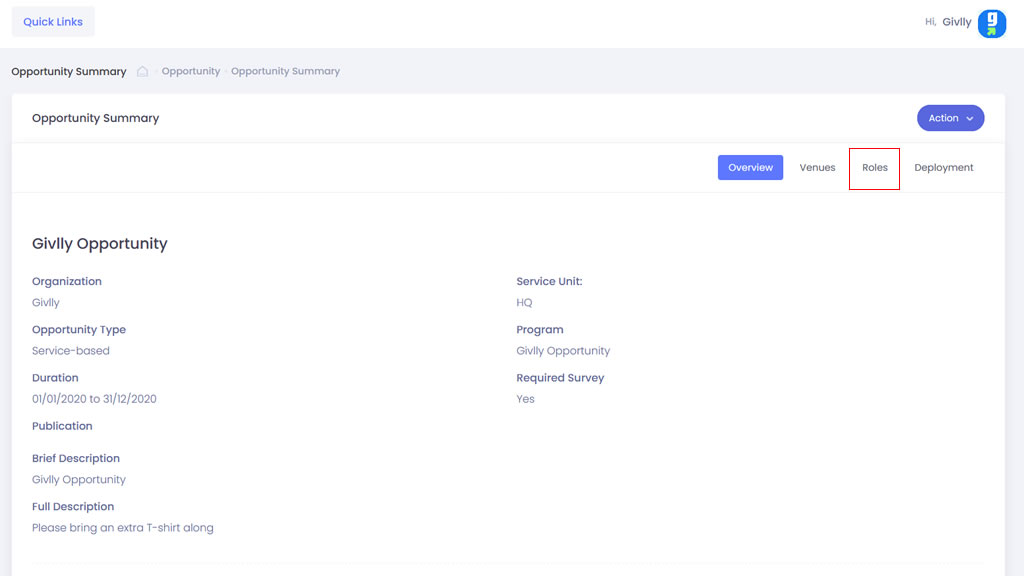The image size is (1024, 576).
Task: Click the Givlly username in header
Action: tap(956, 22)
